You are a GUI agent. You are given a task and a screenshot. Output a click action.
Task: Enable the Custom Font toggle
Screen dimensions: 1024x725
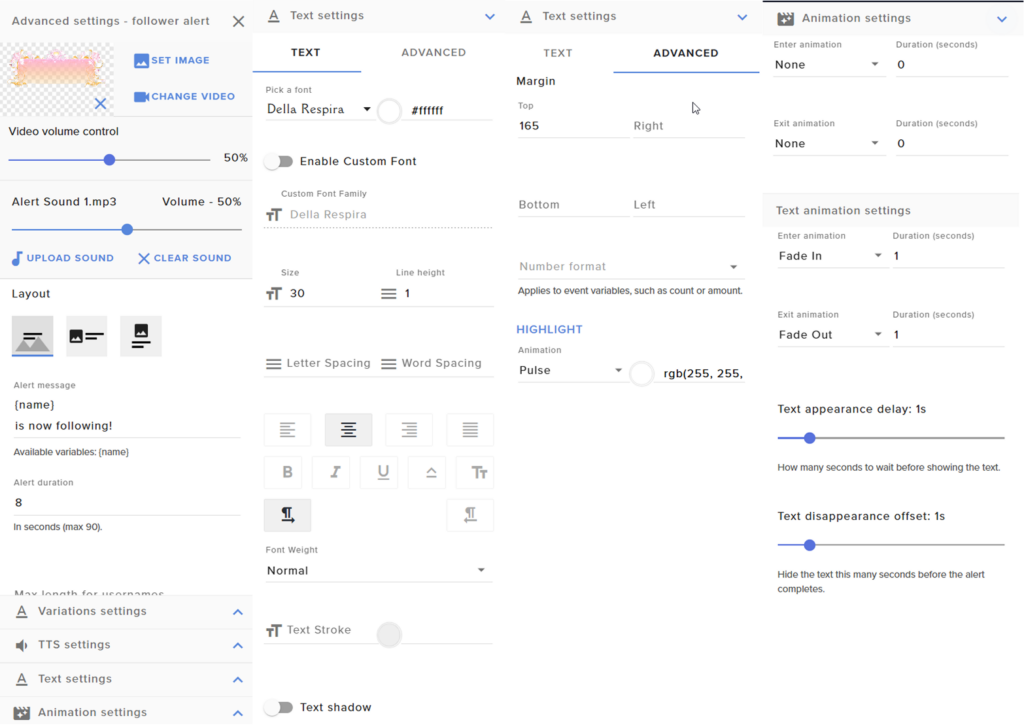278,161
